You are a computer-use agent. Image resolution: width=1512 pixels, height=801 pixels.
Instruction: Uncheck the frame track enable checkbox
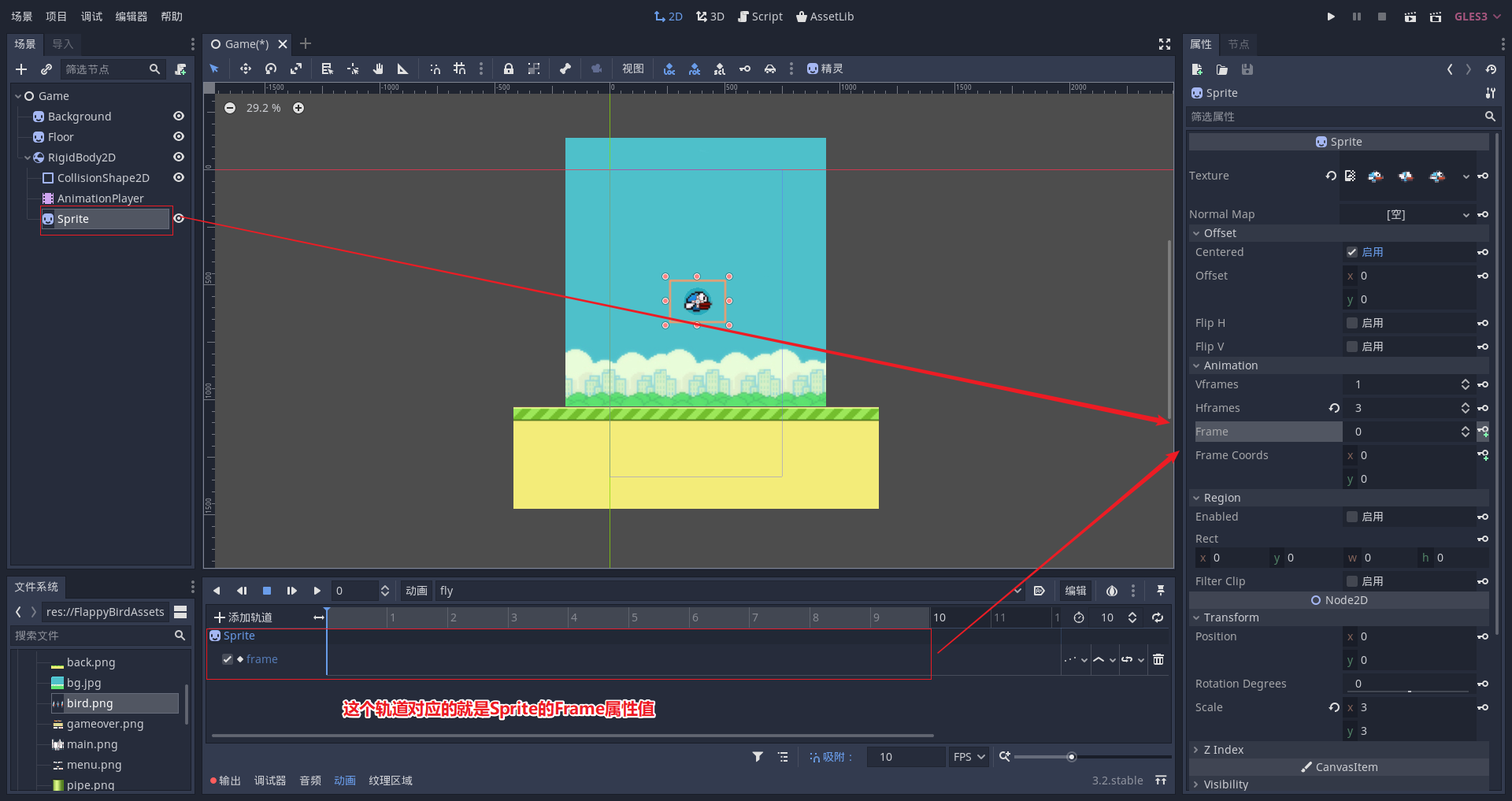[x=228, y=659]
